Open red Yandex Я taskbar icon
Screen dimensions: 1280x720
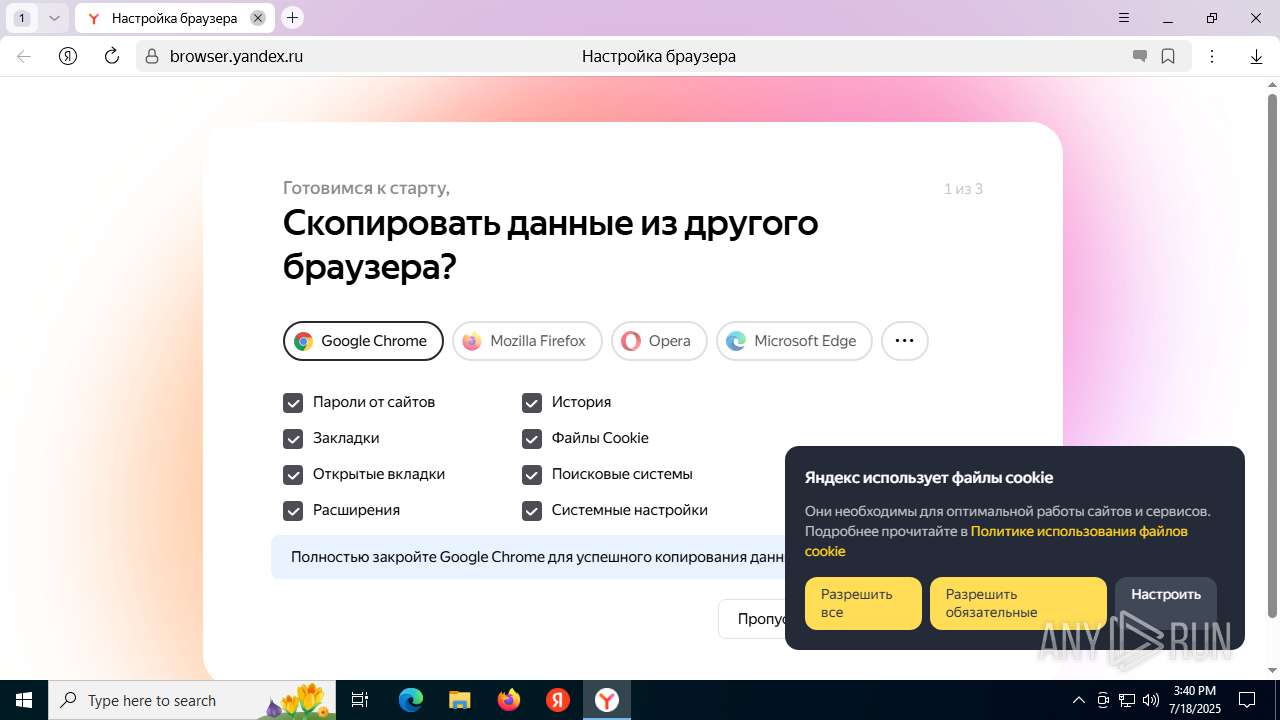point(558,700)
